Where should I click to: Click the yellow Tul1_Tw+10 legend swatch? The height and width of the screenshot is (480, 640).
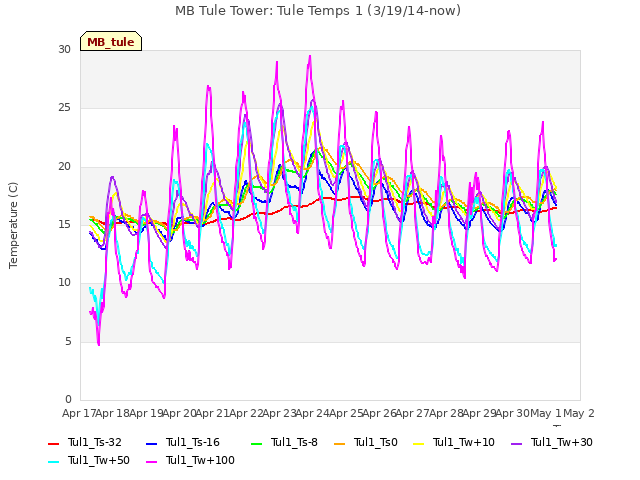point(419,443)
